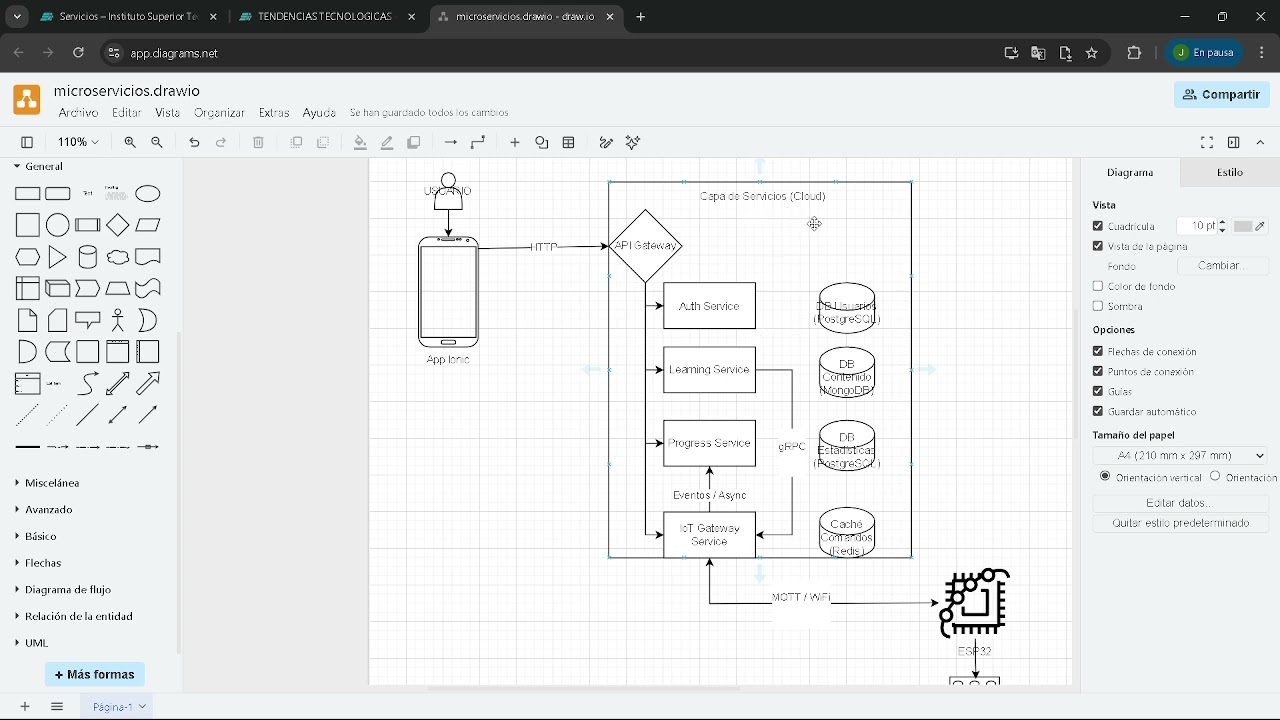Expand the Diagrama de flujo shapes section
Screen dimensions: 1280x720
click(x=67, y=590)
